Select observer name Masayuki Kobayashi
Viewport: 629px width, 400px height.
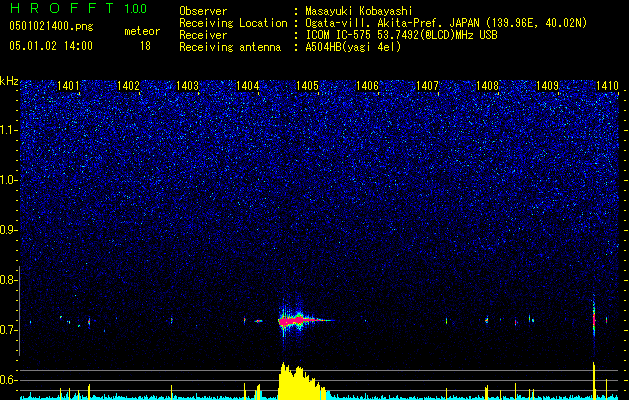tap(359, 11)
